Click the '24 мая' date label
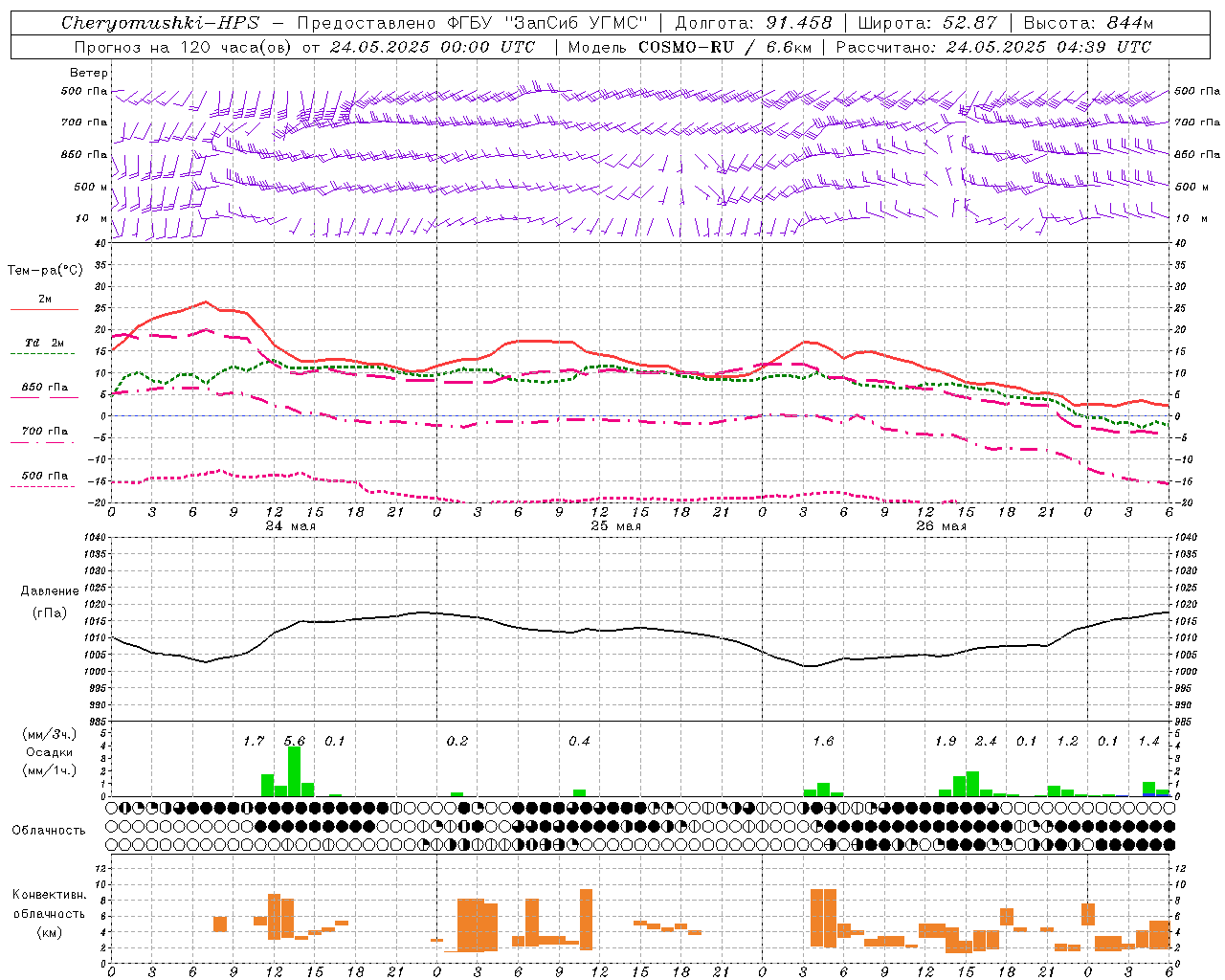The height and width of the screenshot is (980, 1225). click(x=290, y=526)
